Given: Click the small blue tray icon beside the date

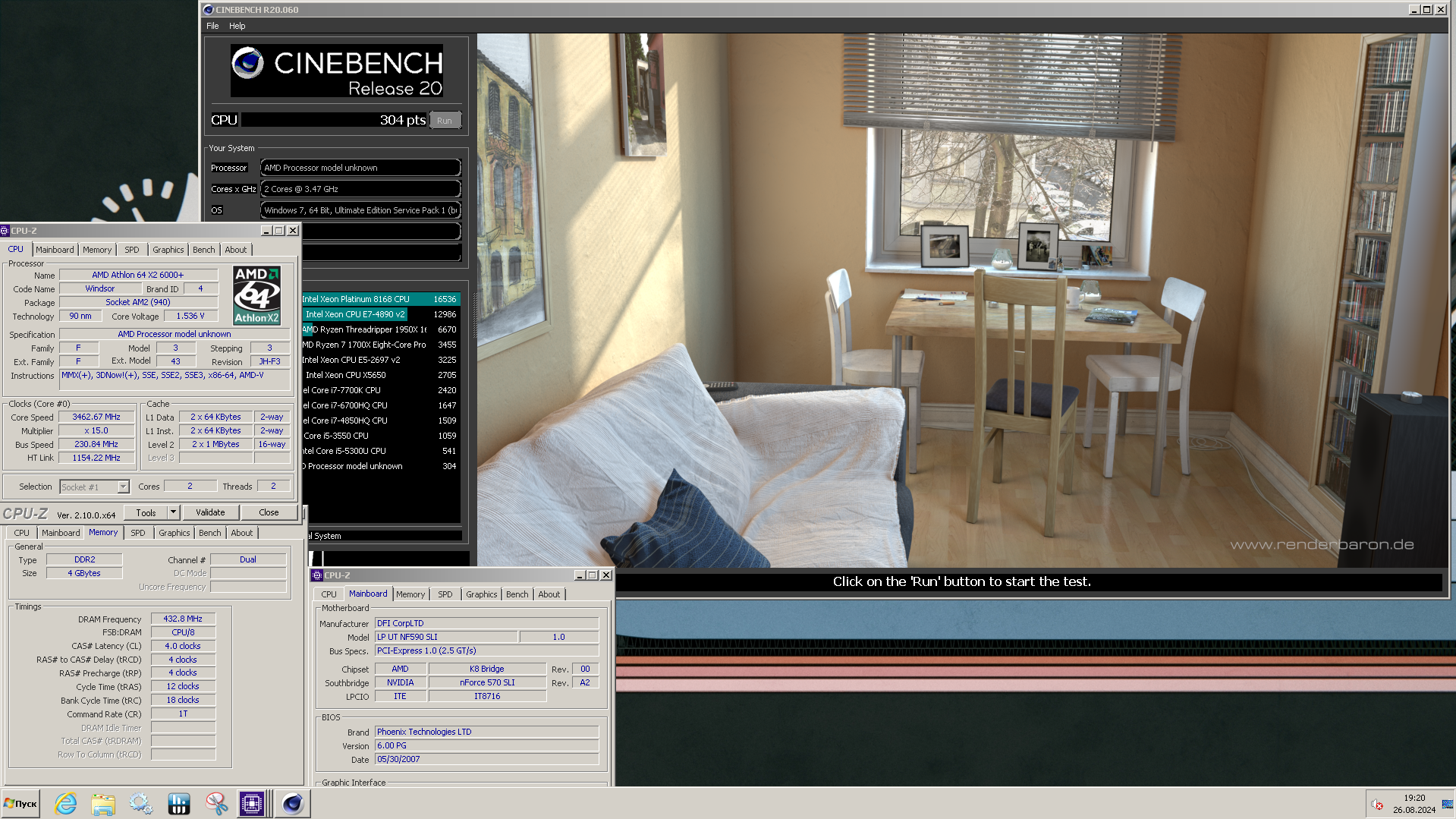Looking at the screenshot, I should click(1446, 805).
